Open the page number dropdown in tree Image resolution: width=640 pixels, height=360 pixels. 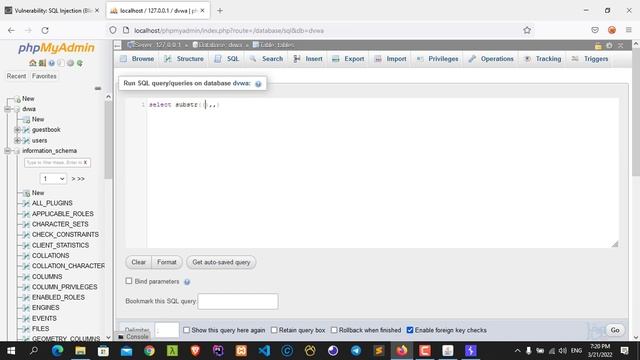[x=53, y=179]
